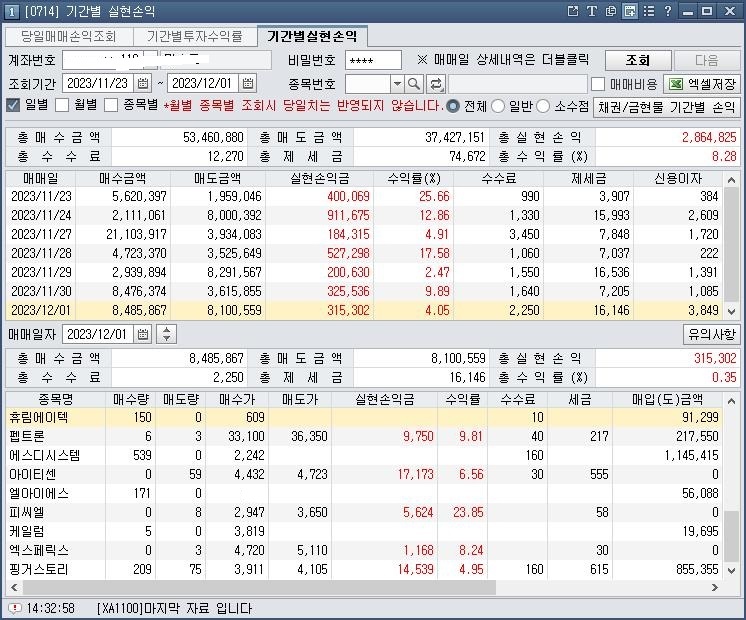Select the 2023/11/23 row
This screenshot has height=620, width=746.
click(x=364, y=196)
